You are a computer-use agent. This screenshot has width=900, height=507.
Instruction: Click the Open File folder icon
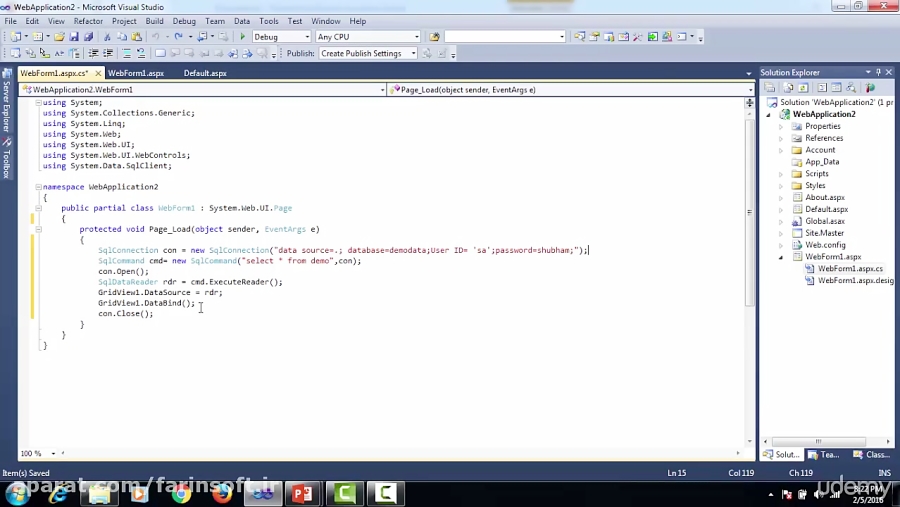pos(59,37)
